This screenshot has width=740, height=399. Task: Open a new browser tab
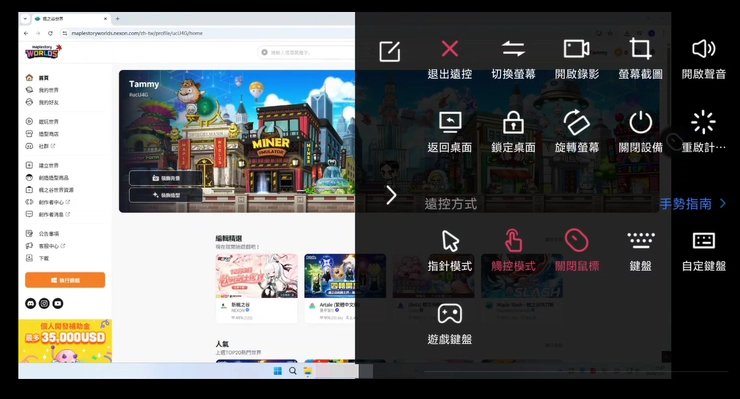click(118, 19)
